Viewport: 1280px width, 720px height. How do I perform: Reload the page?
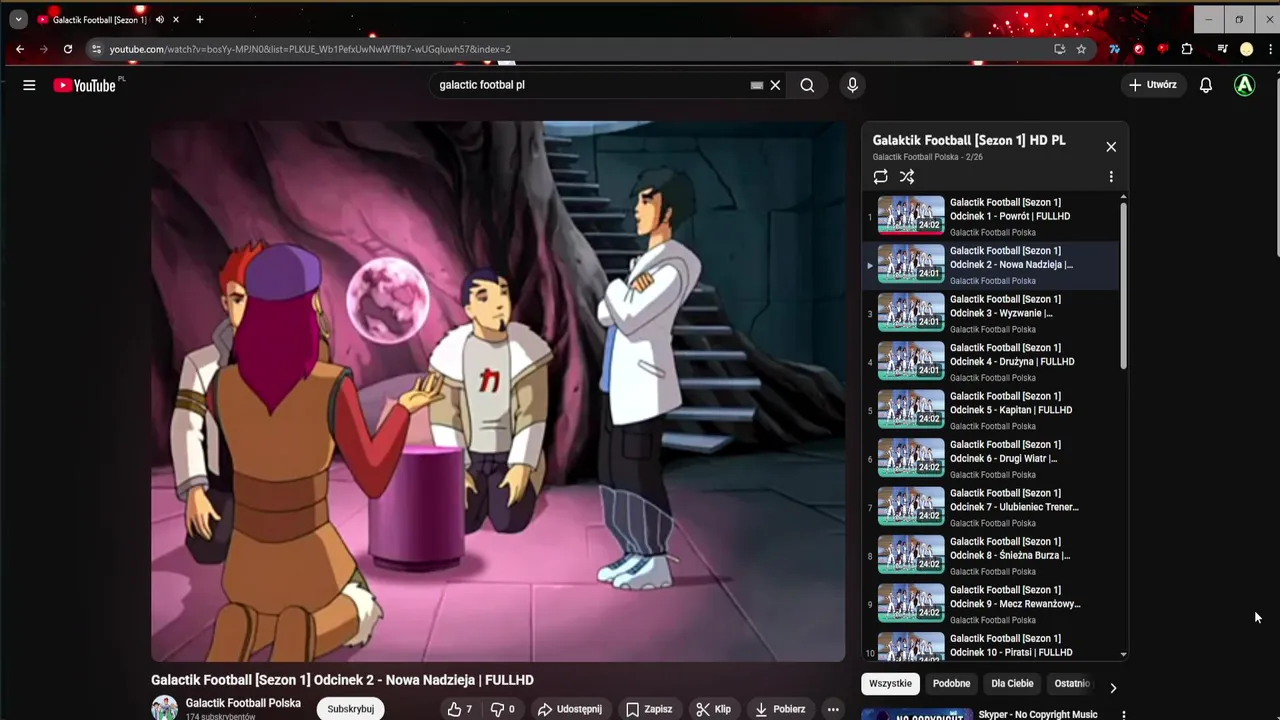[68, 49]
